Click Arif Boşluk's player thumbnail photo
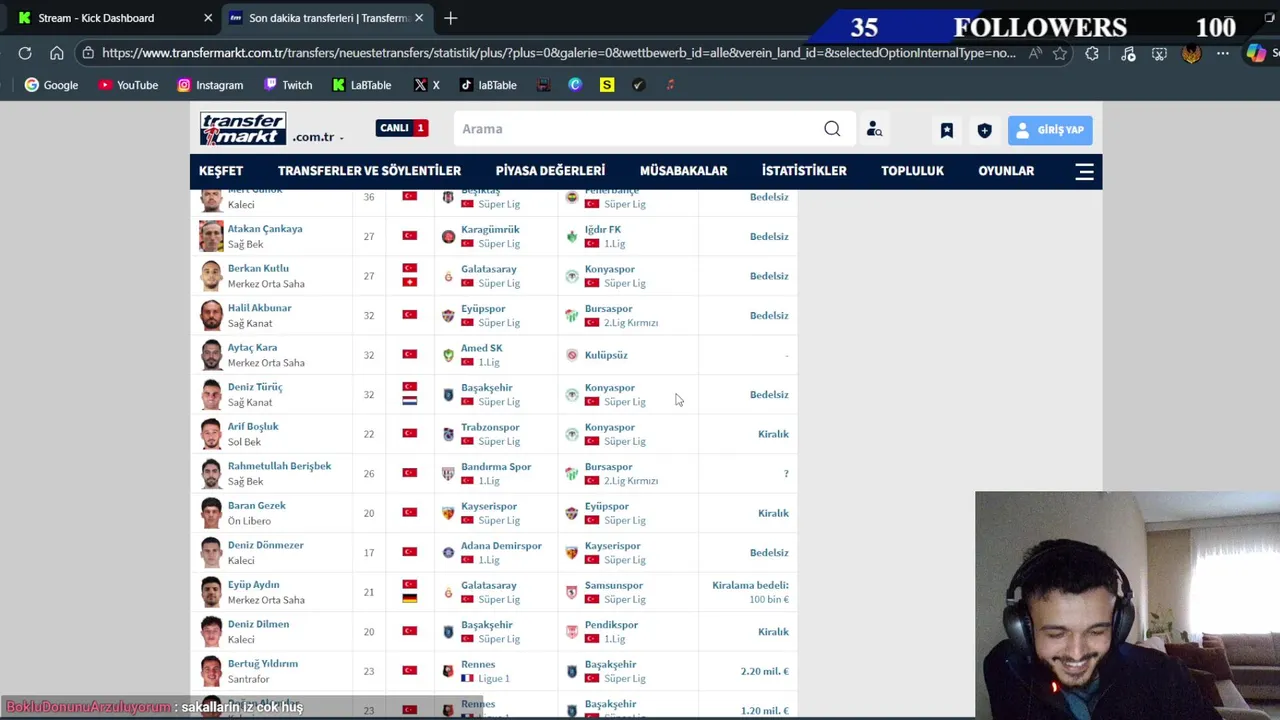 211,434
